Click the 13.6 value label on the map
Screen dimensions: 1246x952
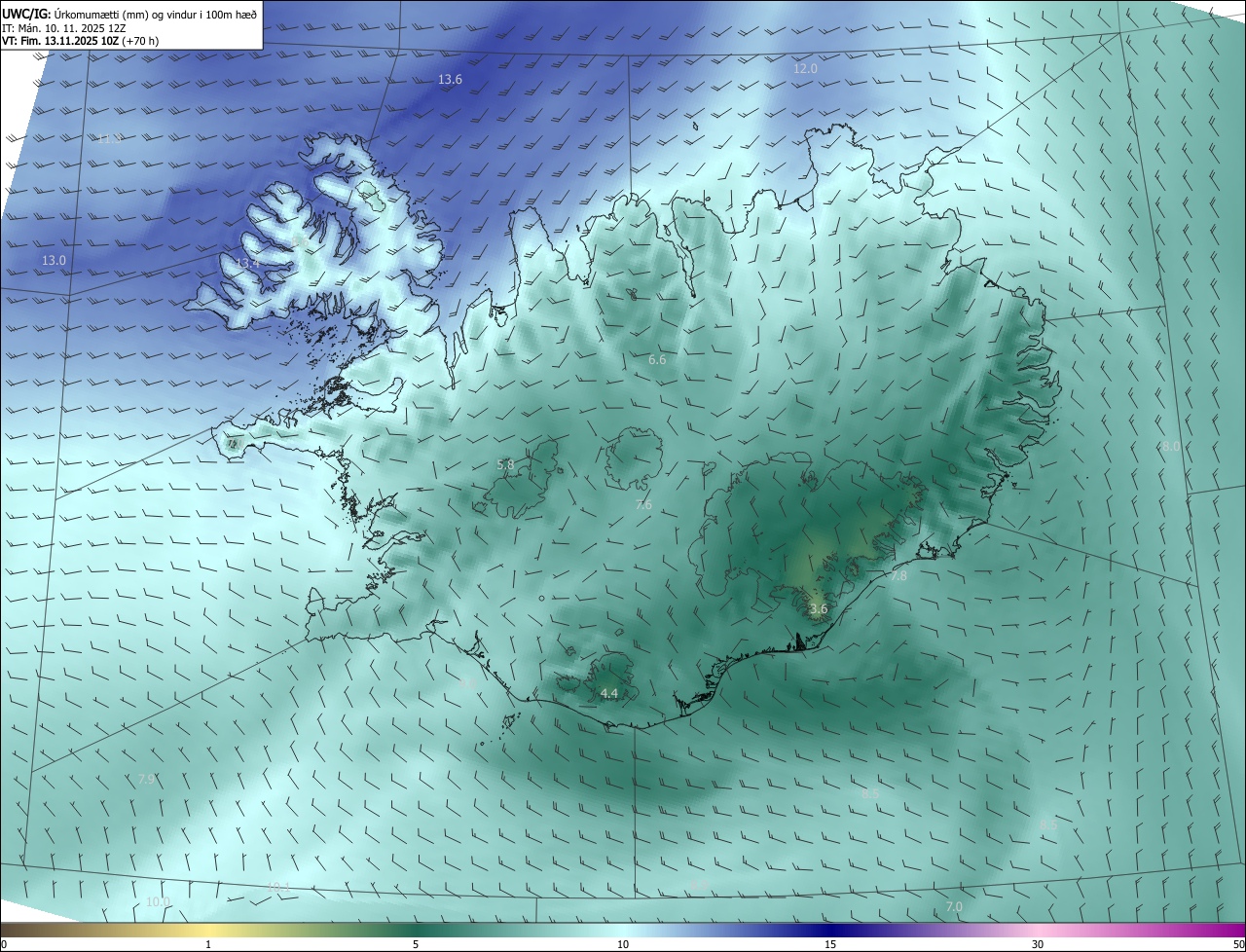pos(450,80)
